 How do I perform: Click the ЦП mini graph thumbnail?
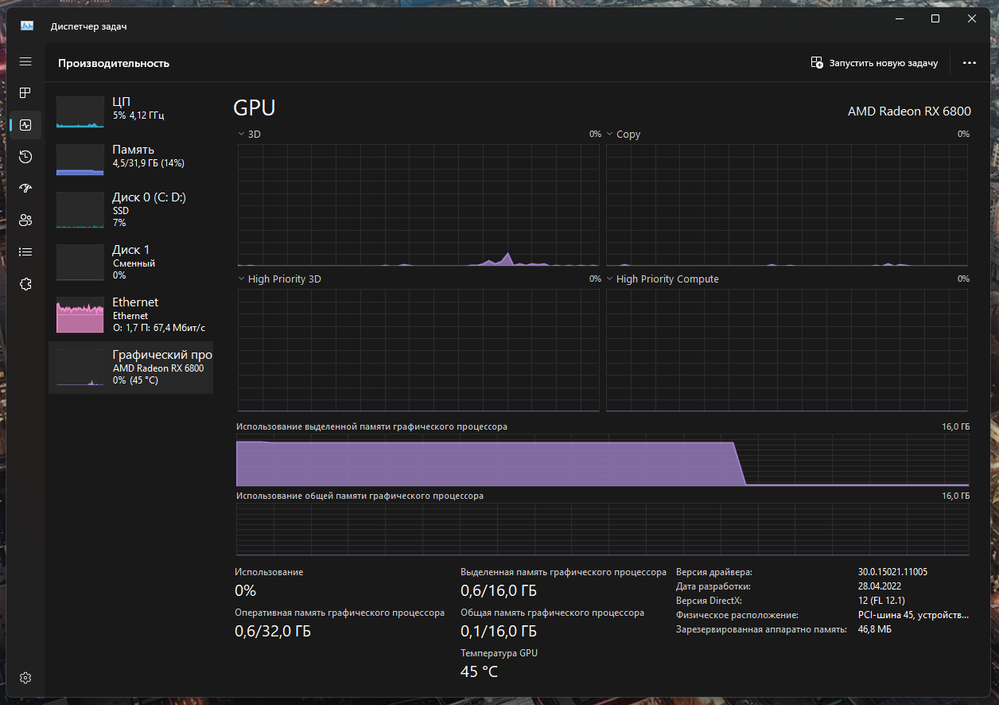[80, 111]
